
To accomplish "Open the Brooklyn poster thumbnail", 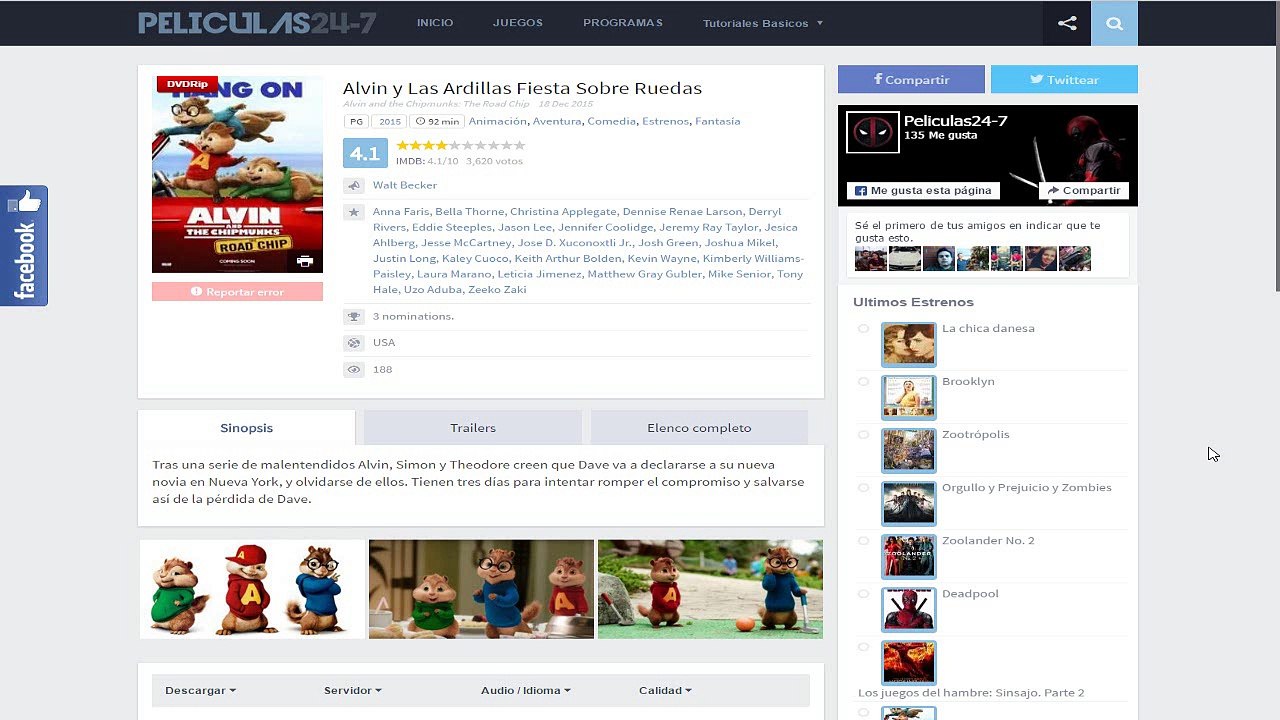I will coord(909,397).
